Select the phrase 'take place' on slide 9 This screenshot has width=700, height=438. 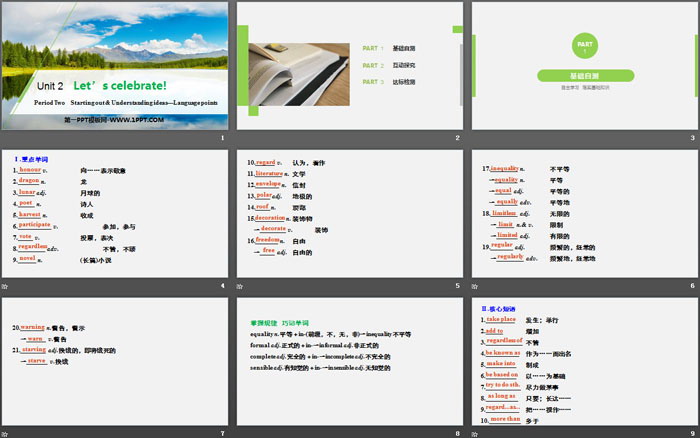tap(502, 319)
